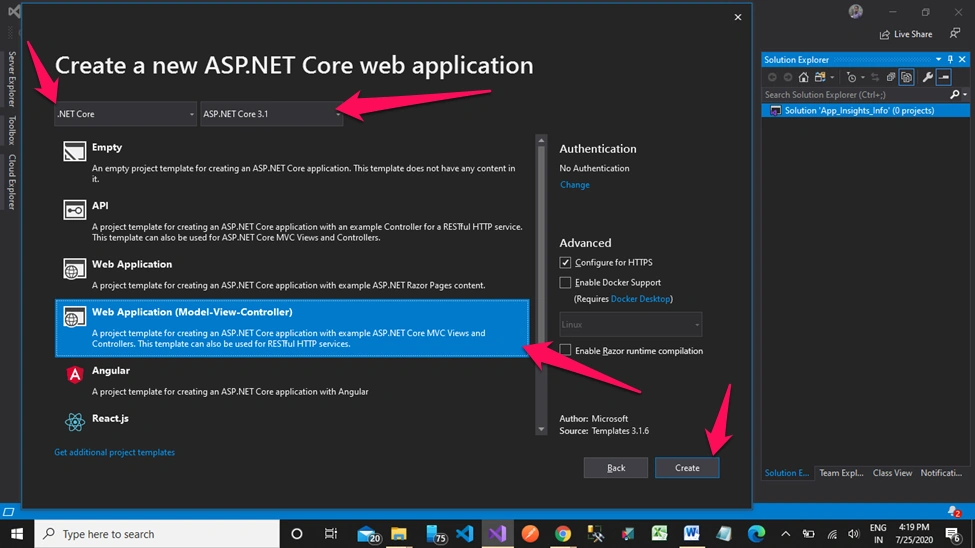Uncheck Configure for HTTPS
Image resolution: width=975 pixels, height=548 pixels.
point(565,262)
